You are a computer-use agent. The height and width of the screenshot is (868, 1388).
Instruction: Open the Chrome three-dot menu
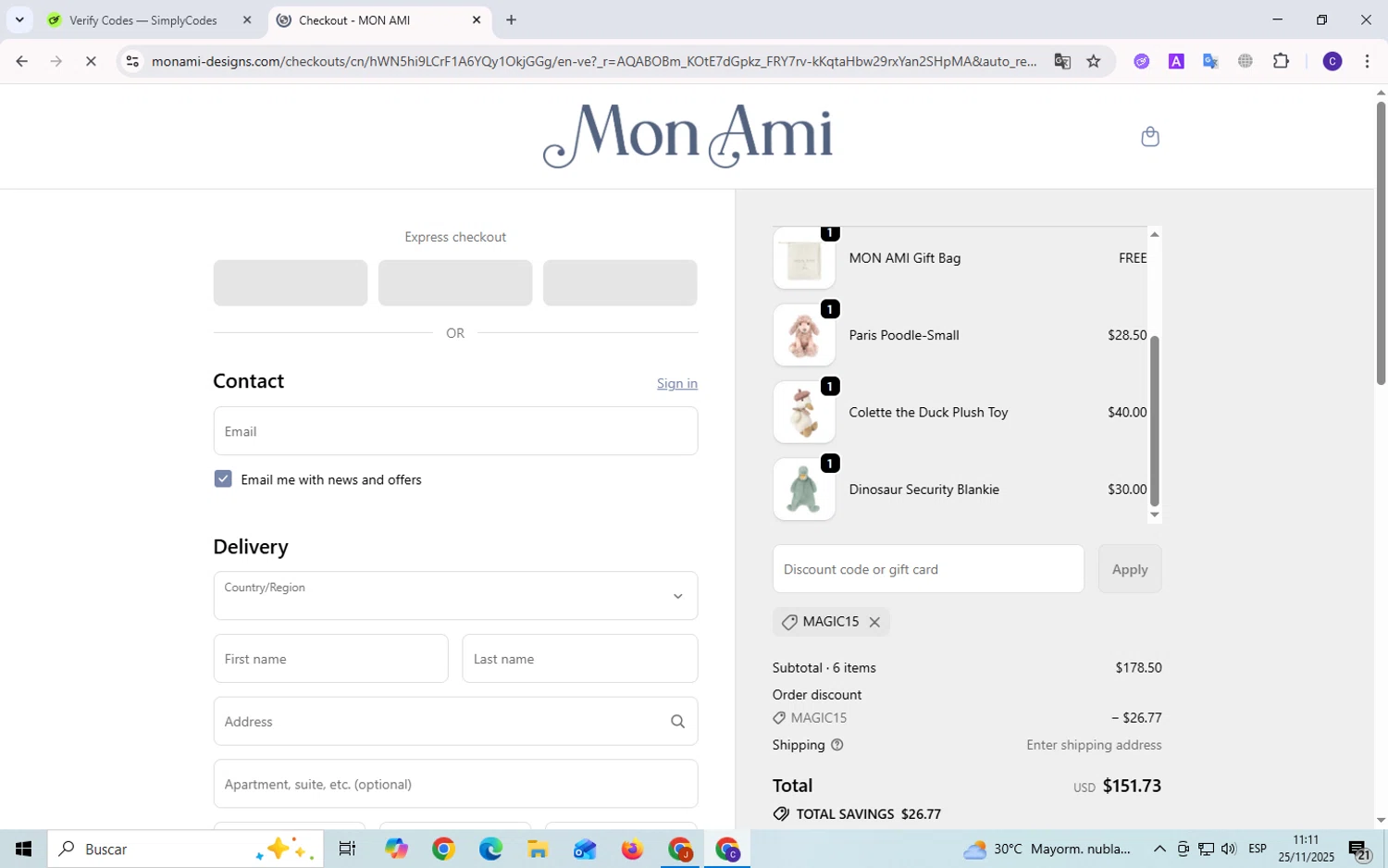[1367, 61]
